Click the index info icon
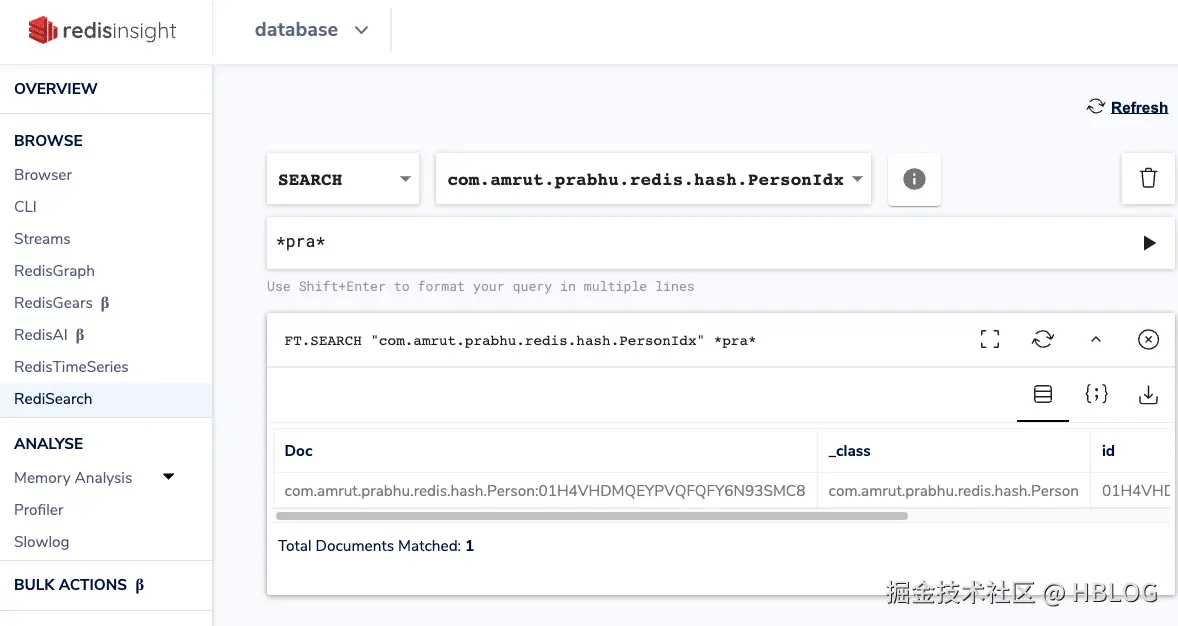The width and height of the screenshot is (1178, 626). (x=914, y=179)
